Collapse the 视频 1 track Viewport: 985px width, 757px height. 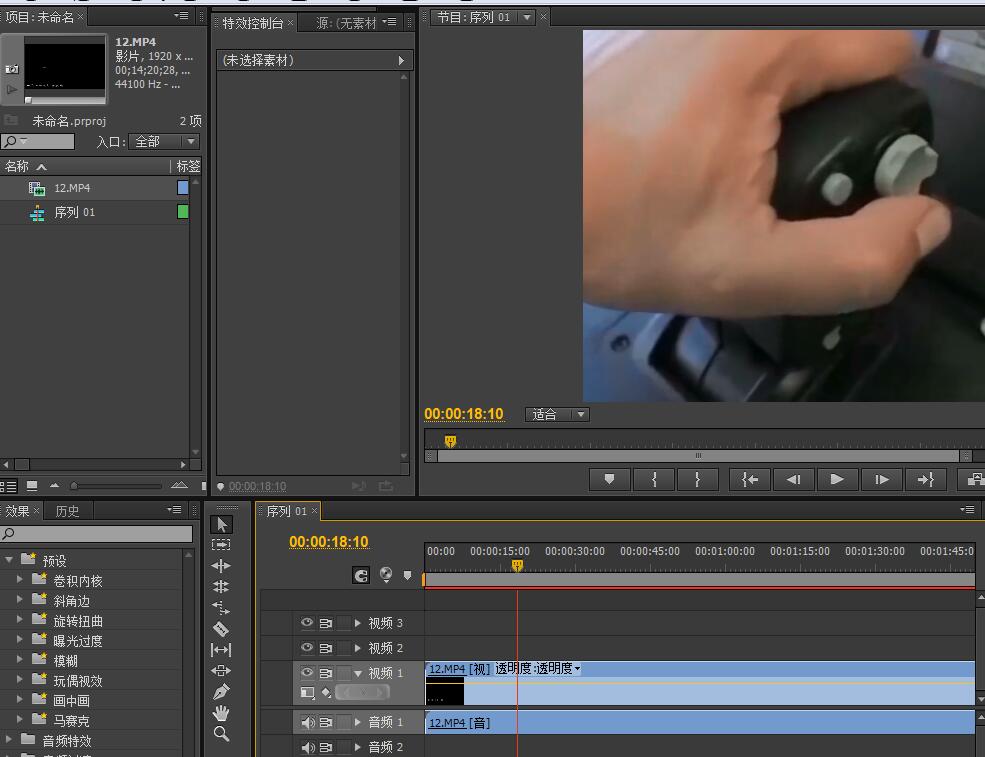[358, 673]
